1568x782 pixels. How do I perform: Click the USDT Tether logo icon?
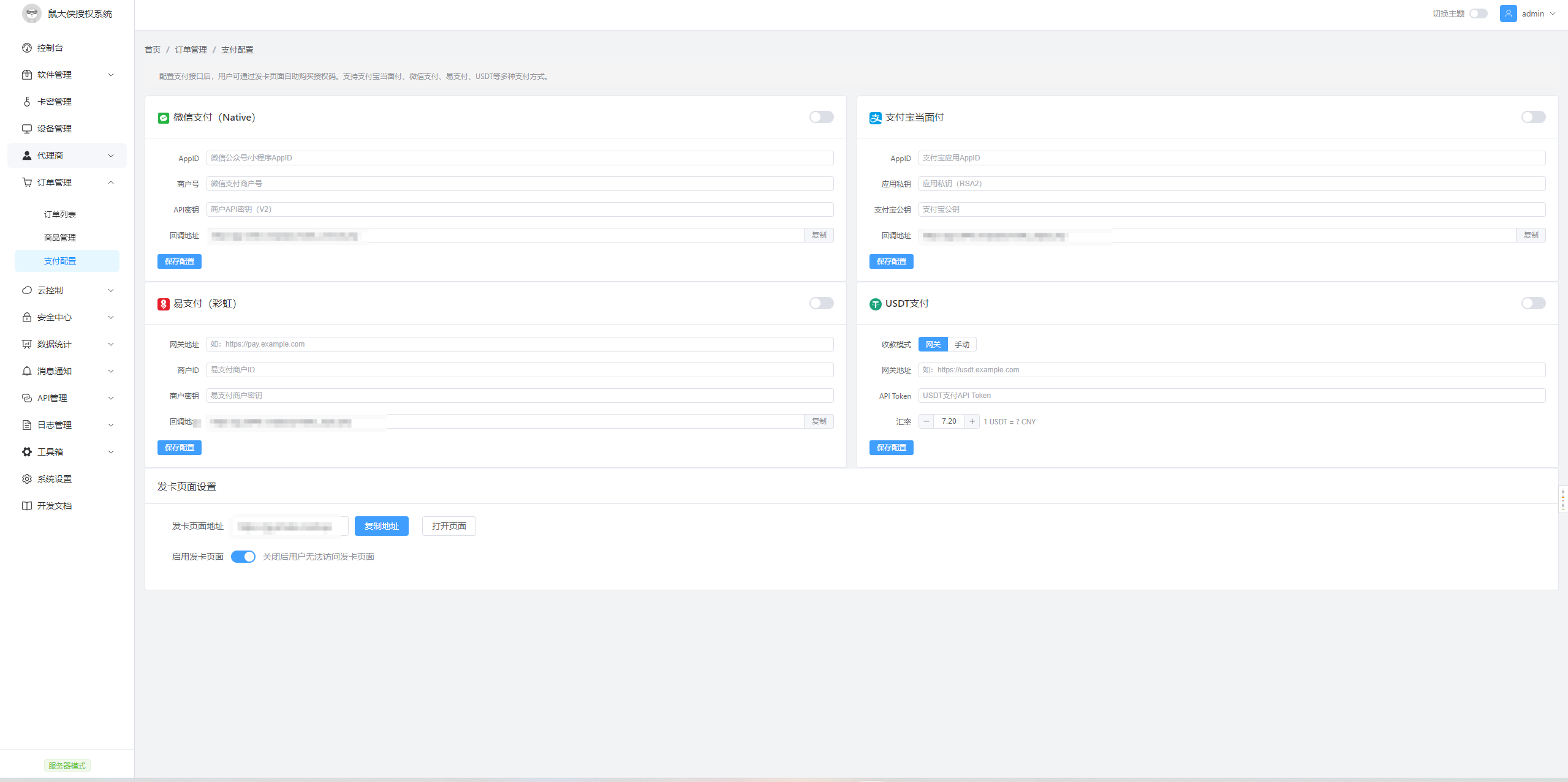pos(876,304)
